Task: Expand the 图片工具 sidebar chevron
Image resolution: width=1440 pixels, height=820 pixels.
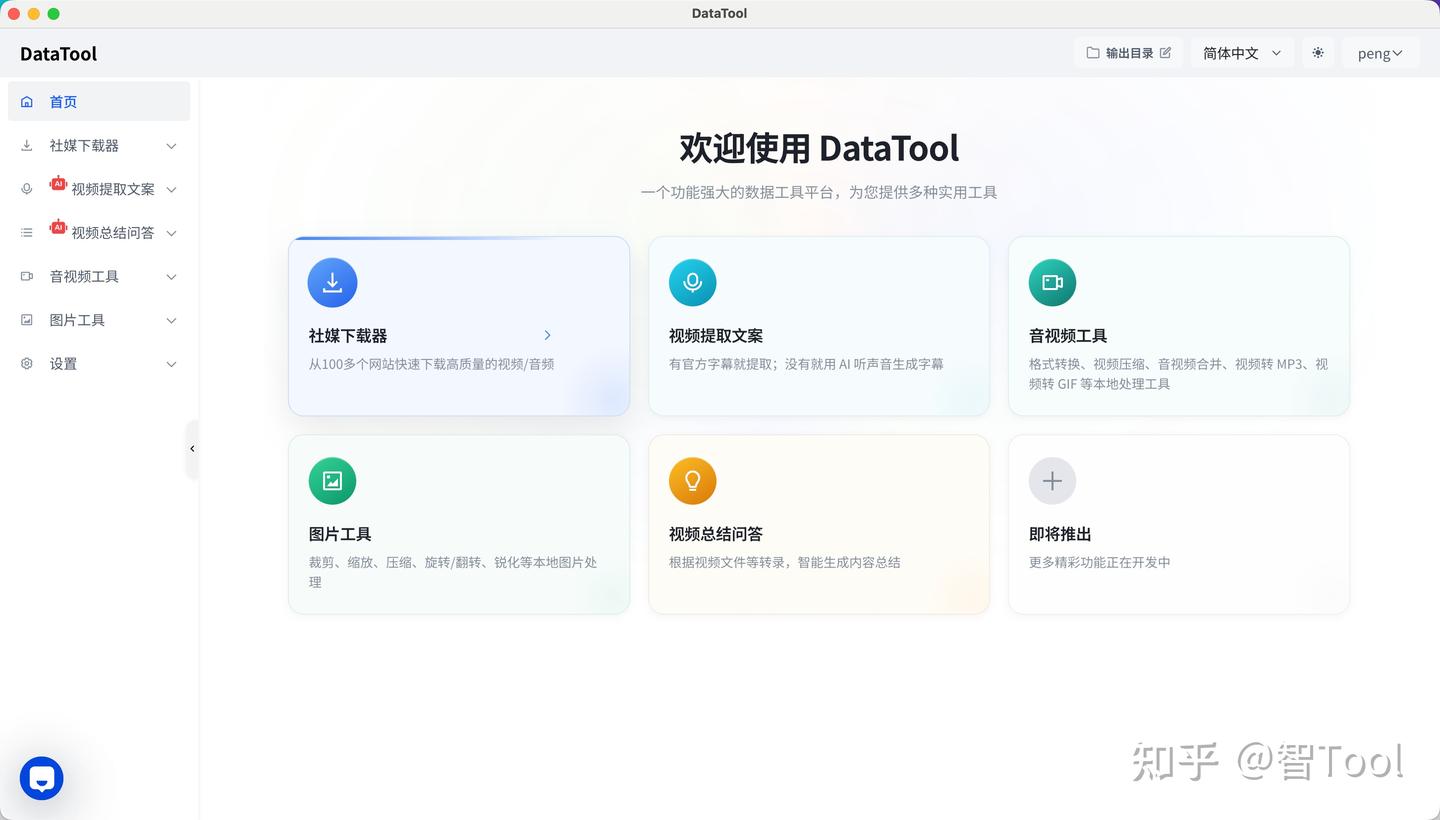Action: click(171, 321)
